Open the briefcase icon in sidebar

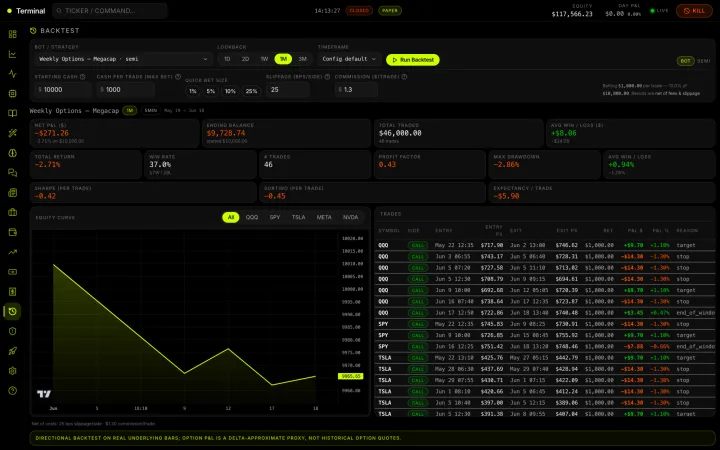click(x=12, y=212)
